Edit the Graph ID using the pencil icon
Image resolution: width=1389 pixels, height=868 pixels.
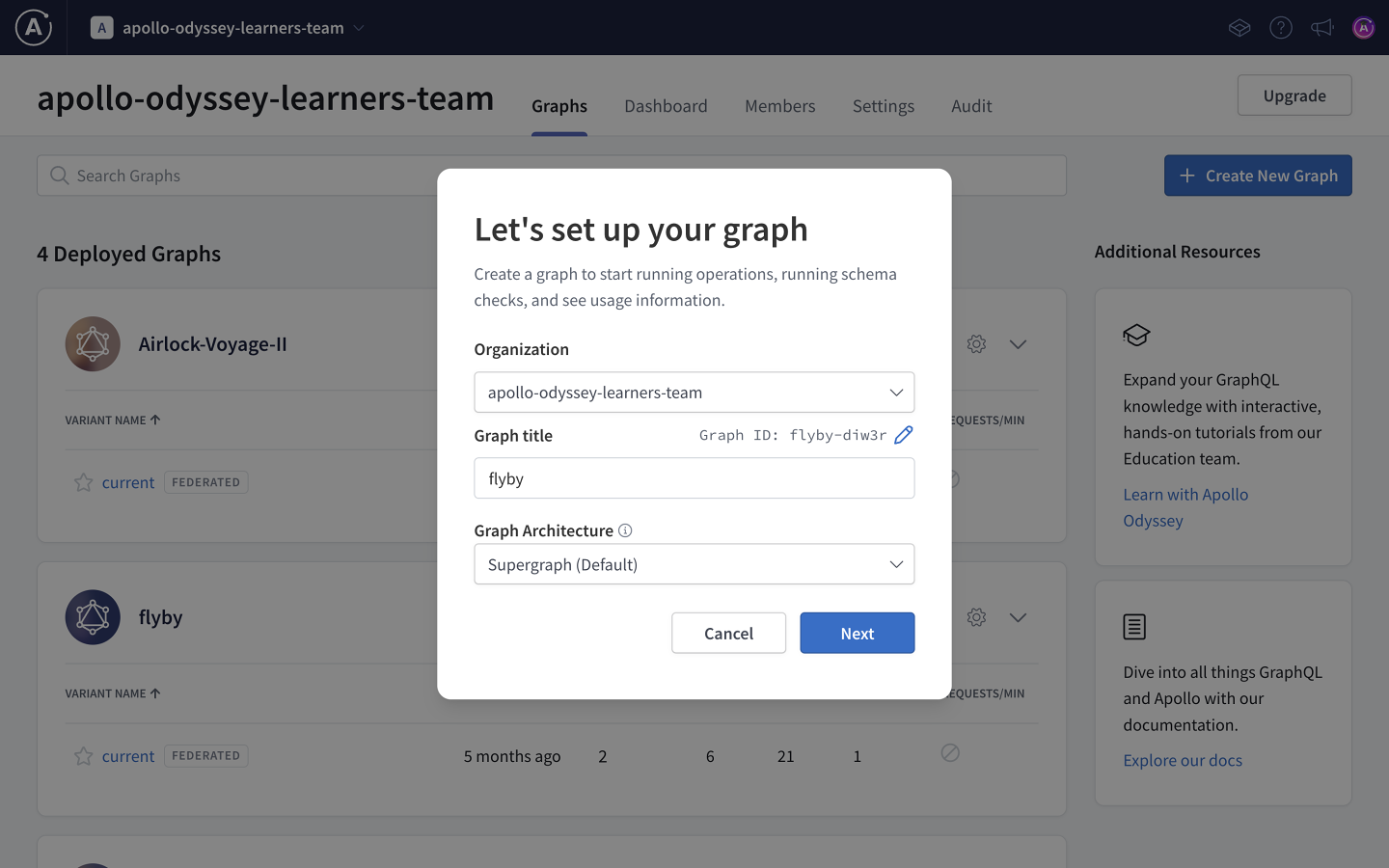[904, 435]
